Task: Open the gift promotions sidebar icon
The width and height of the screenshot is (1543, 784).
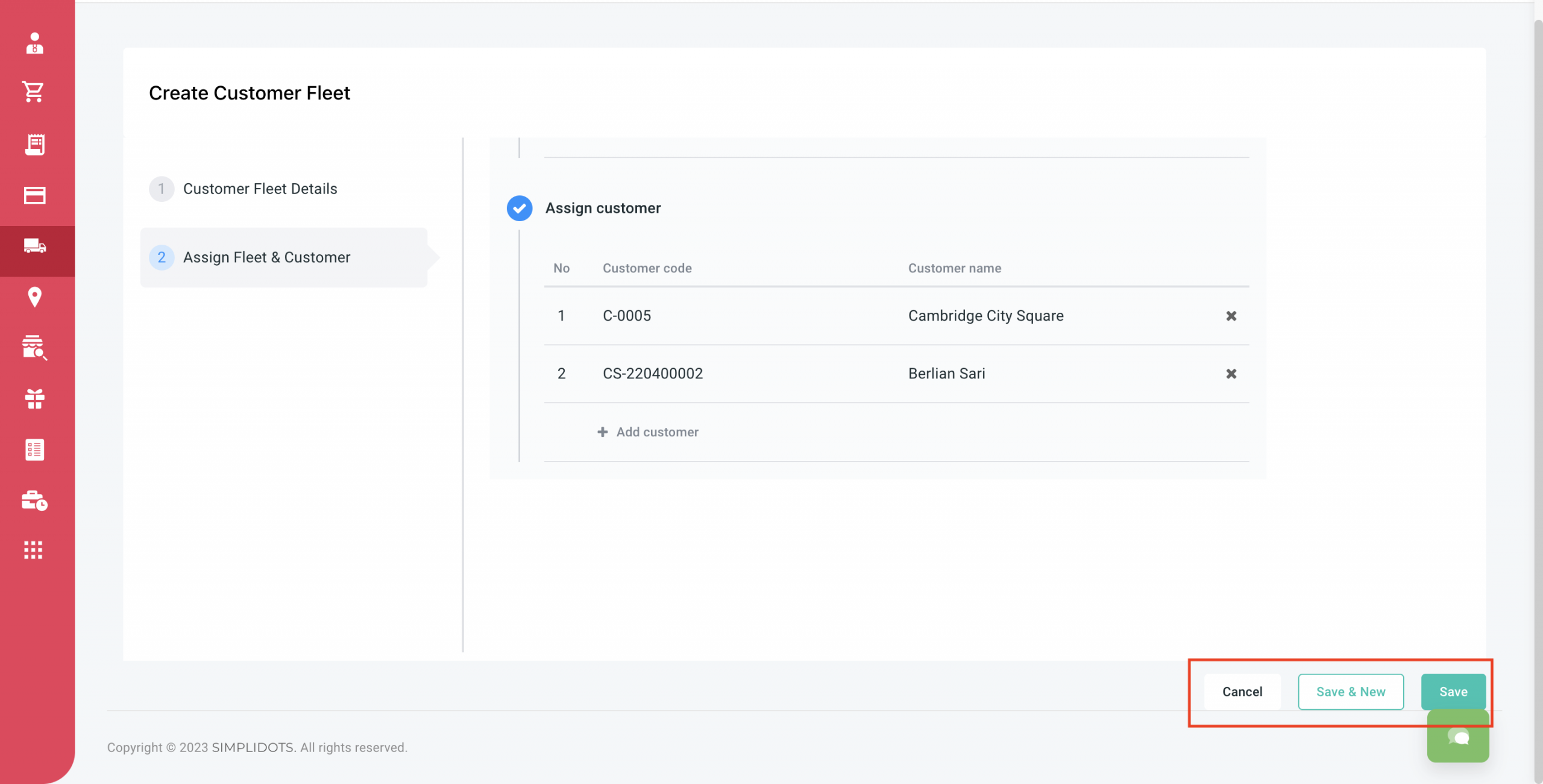Action: click(34, 399)
